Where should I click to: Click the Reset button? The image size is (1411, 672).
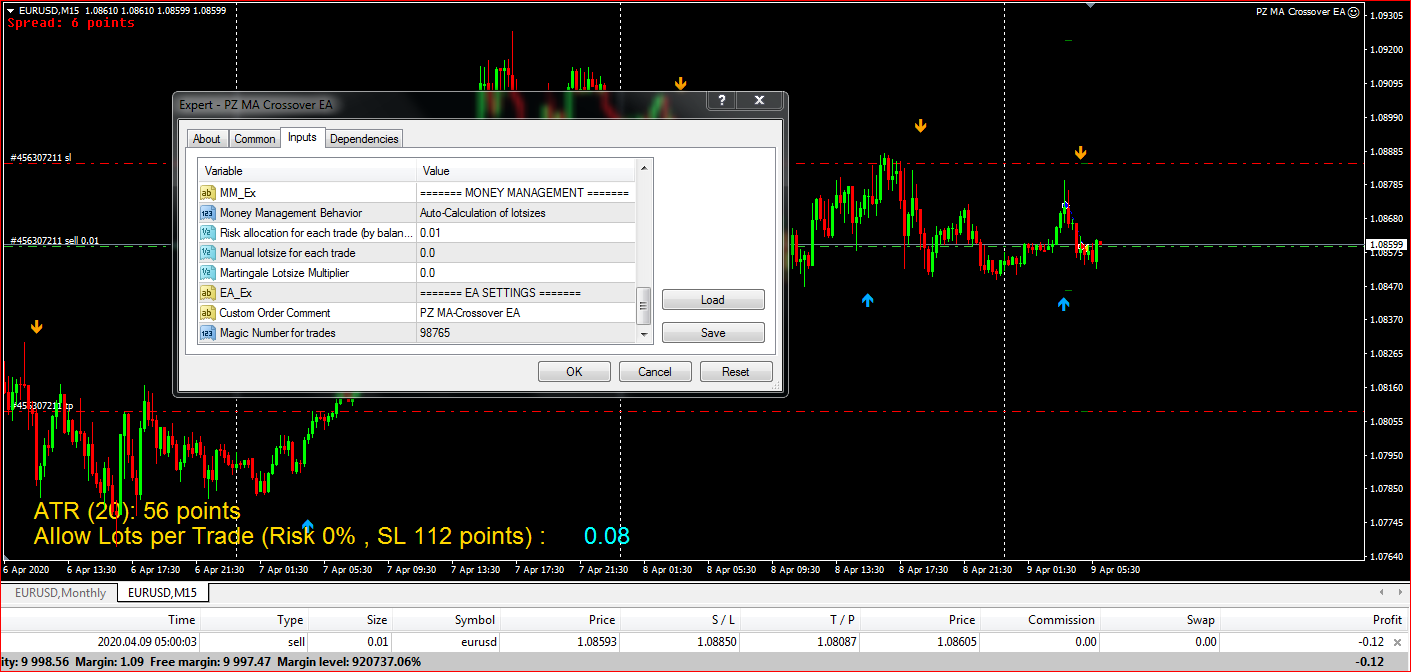(736, 372)
